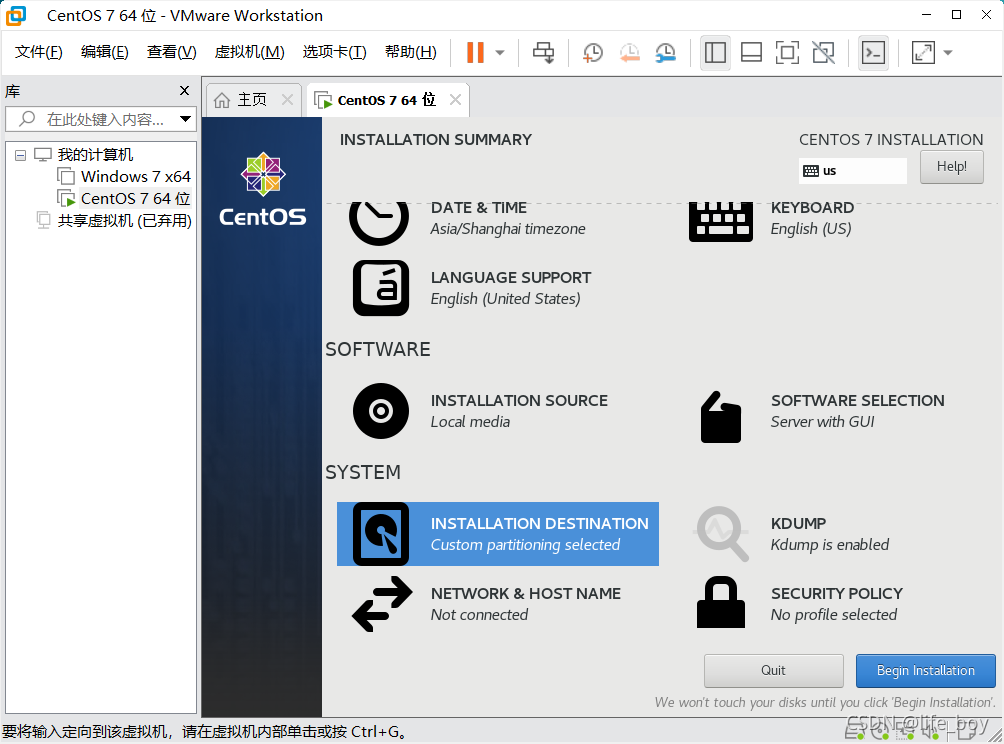
Task: Open KDUMP magnifier icon
Action: pyautogui.click(x=722, y=533)
